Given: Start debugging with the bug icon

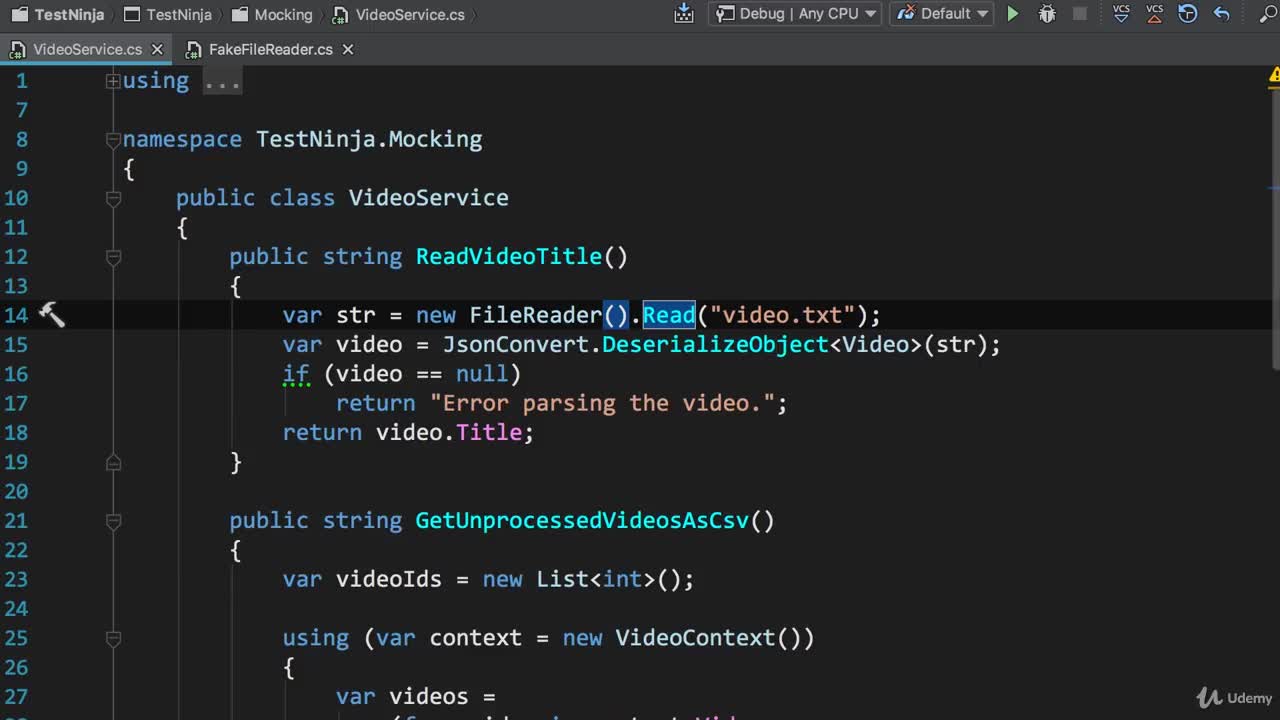Looking at the screenshot, I should click(x=1047, y=14).
